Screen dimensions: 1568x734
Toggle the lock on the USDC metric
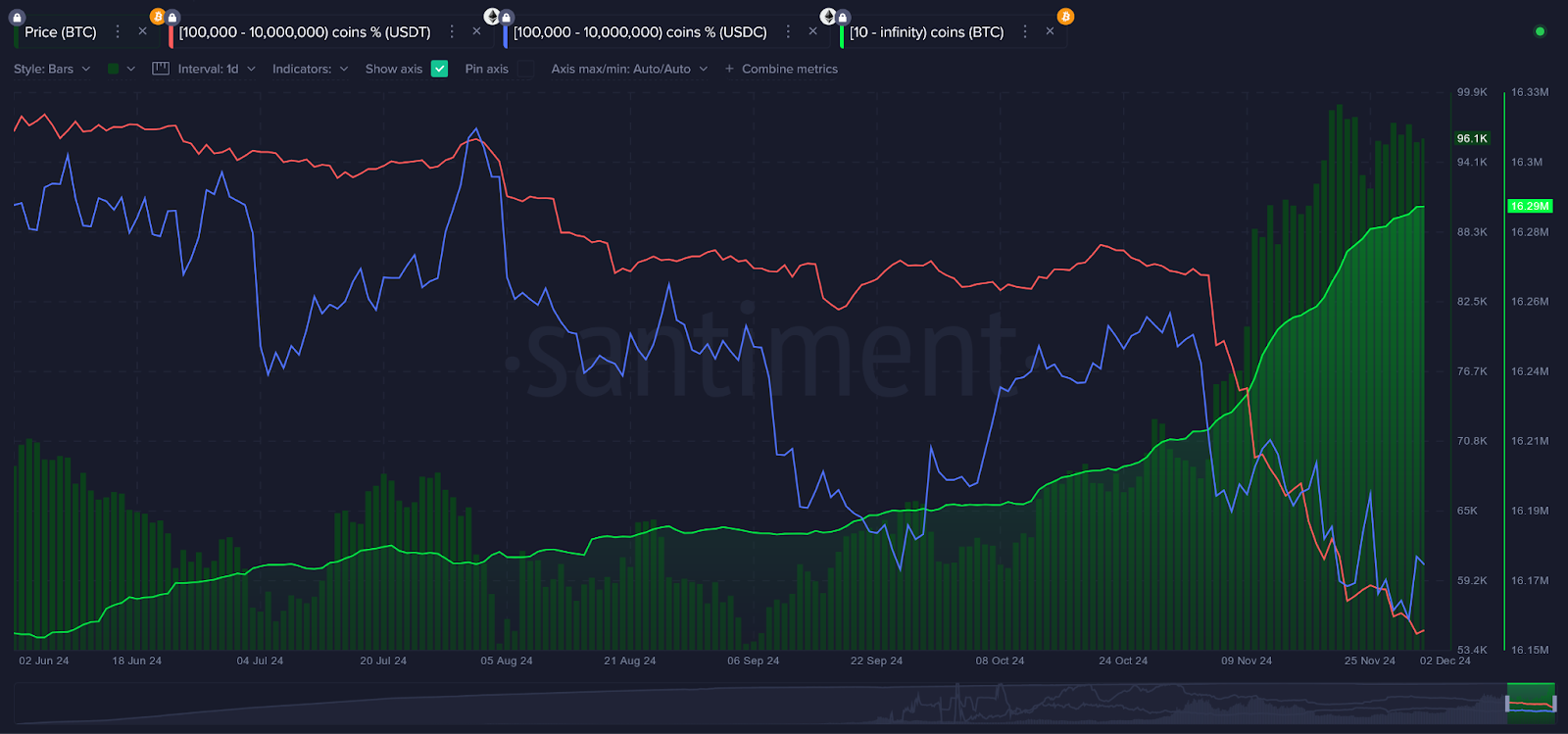click(507, 18)
